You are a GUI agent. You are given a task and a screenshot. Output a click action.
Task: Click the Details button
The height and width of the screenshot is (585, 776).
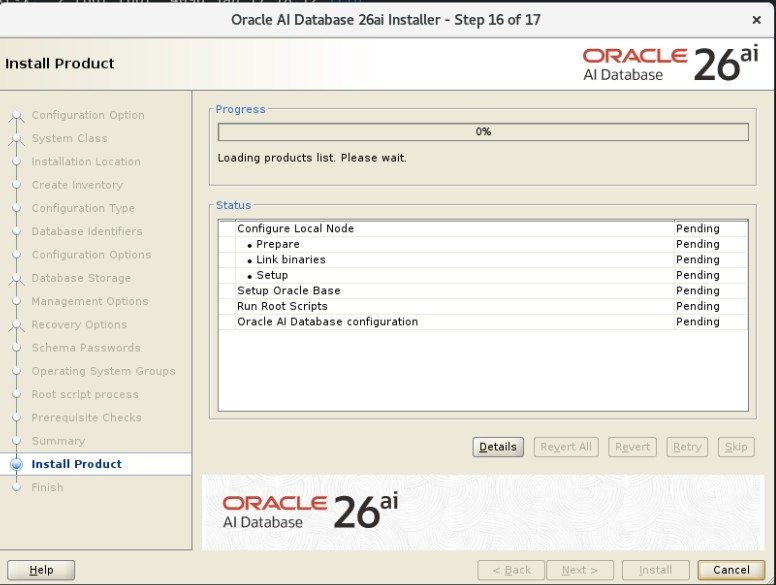[x=498, y=447]
